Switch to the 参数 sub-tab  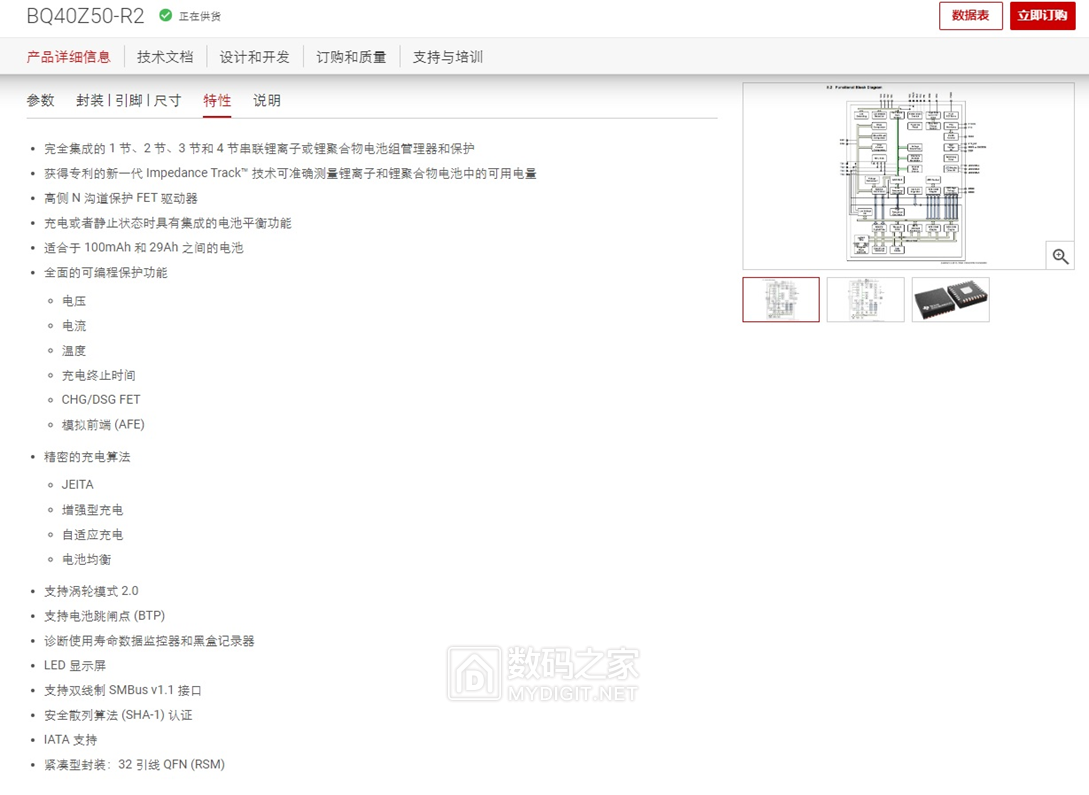41,100
